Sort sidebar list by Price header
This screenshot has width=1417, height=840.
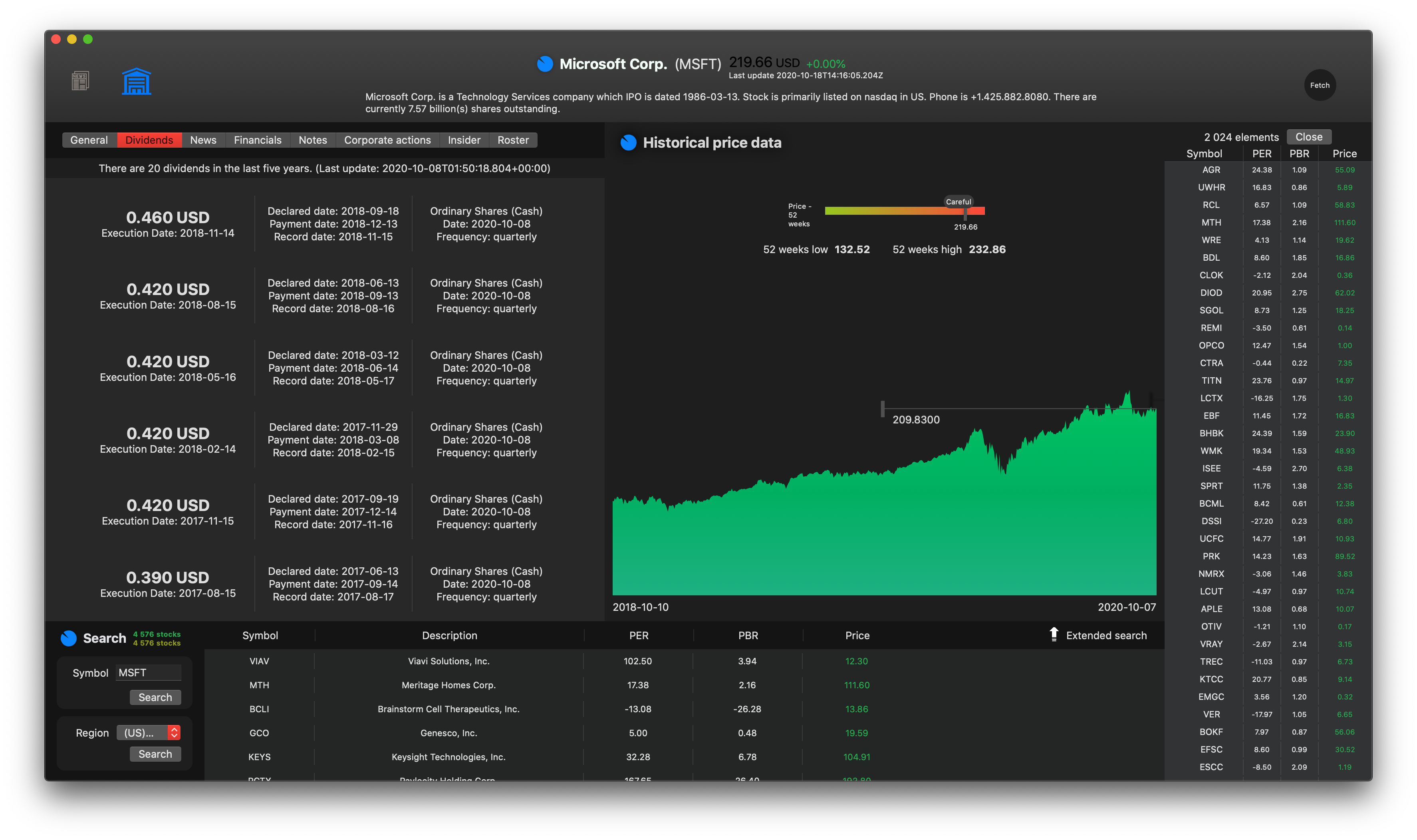(x=1345, y=154)
